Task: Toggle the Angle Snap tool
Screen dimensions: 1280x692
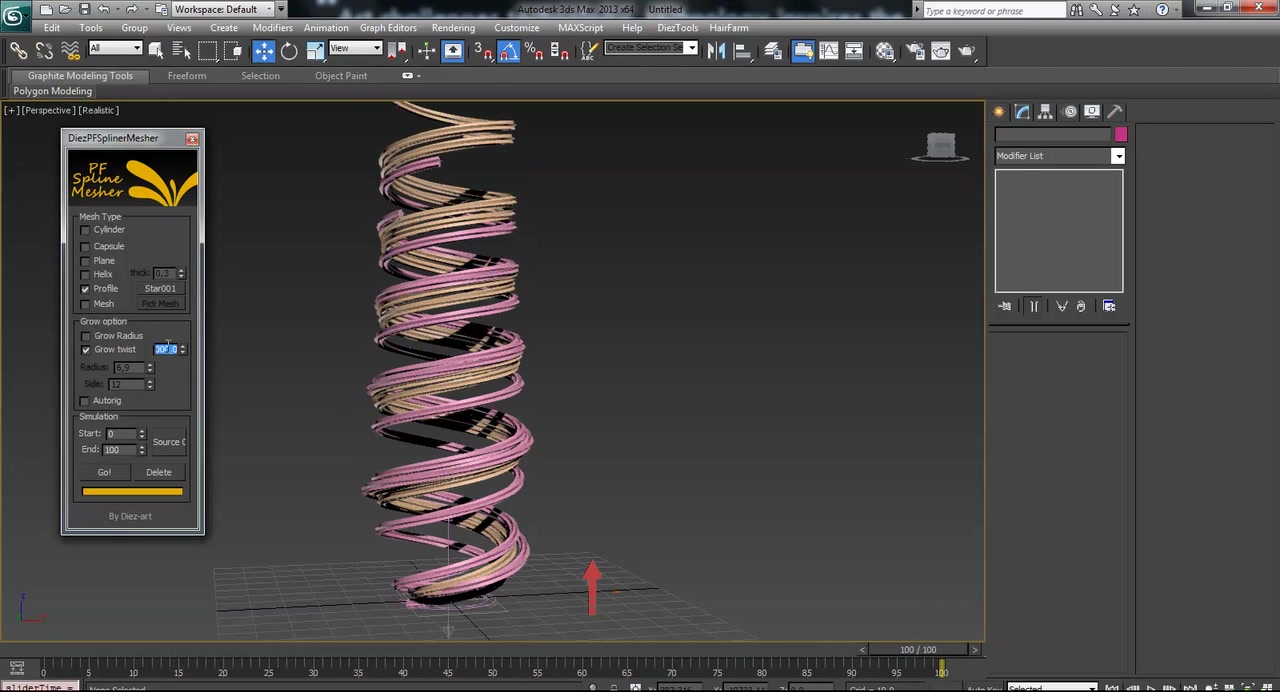Action: click(509, 51)
